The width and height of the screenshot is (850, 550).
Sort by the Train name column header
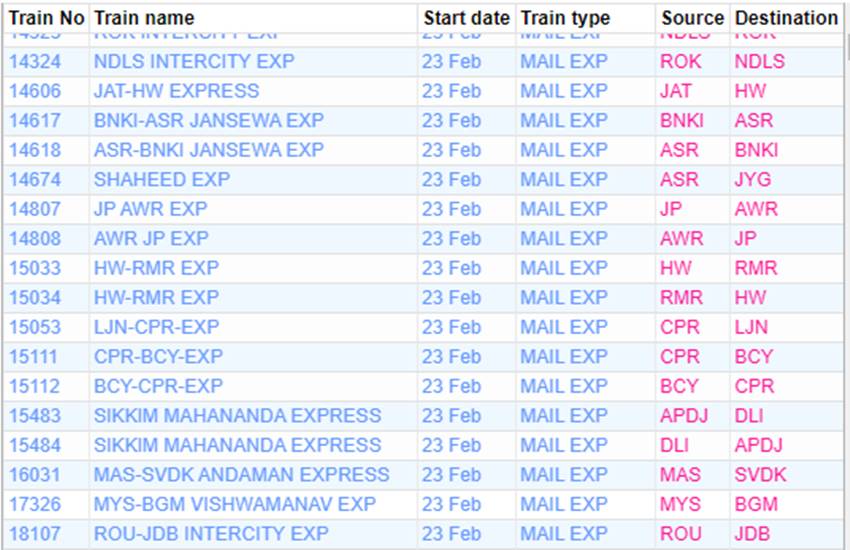pos(144,18)
